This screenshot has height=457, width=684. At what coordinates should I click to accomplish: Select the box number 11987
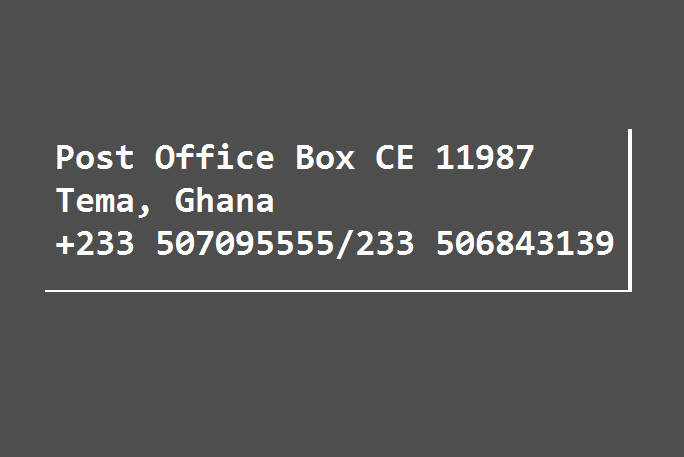coord(484,158)
